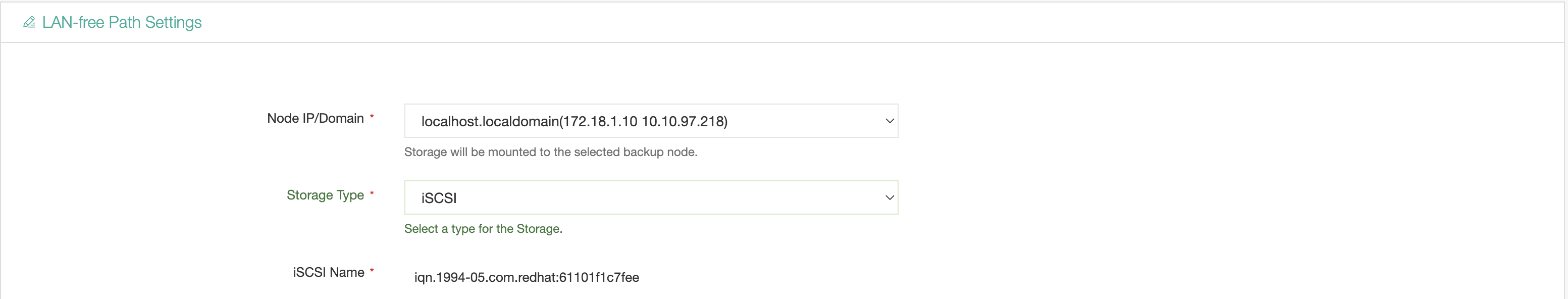
Task: Open the Storage Type dropdown
Action: coord(651,197)
